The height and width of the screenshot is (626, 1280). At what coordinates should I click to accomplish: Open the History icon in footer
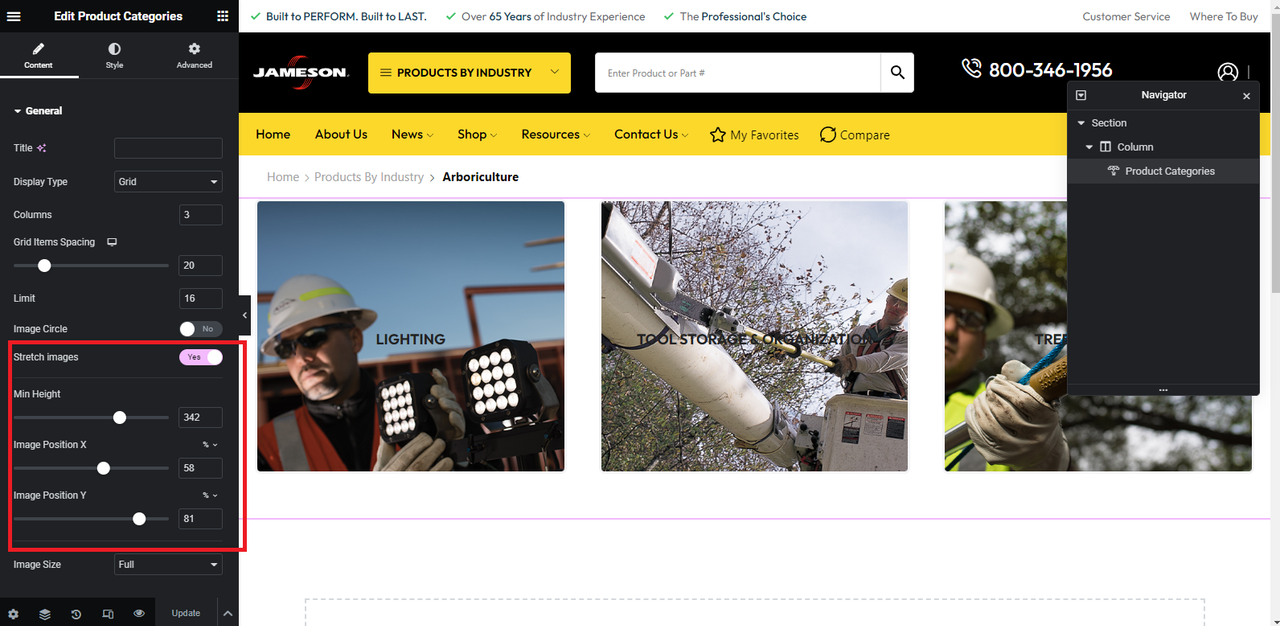click(x=76, y=614)
